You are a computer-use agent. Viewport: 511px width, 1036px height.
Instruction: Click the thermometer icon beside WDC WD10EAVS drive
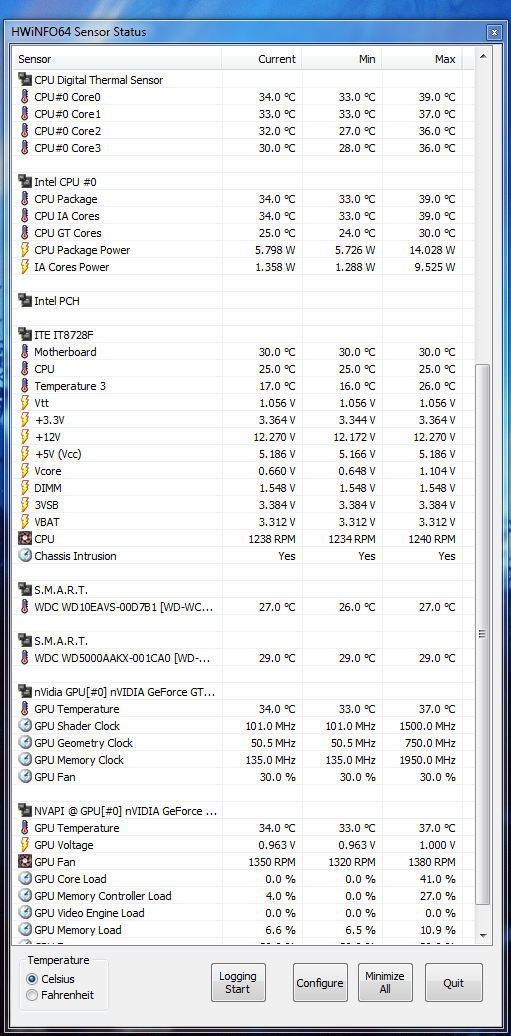tap(25, 607)
